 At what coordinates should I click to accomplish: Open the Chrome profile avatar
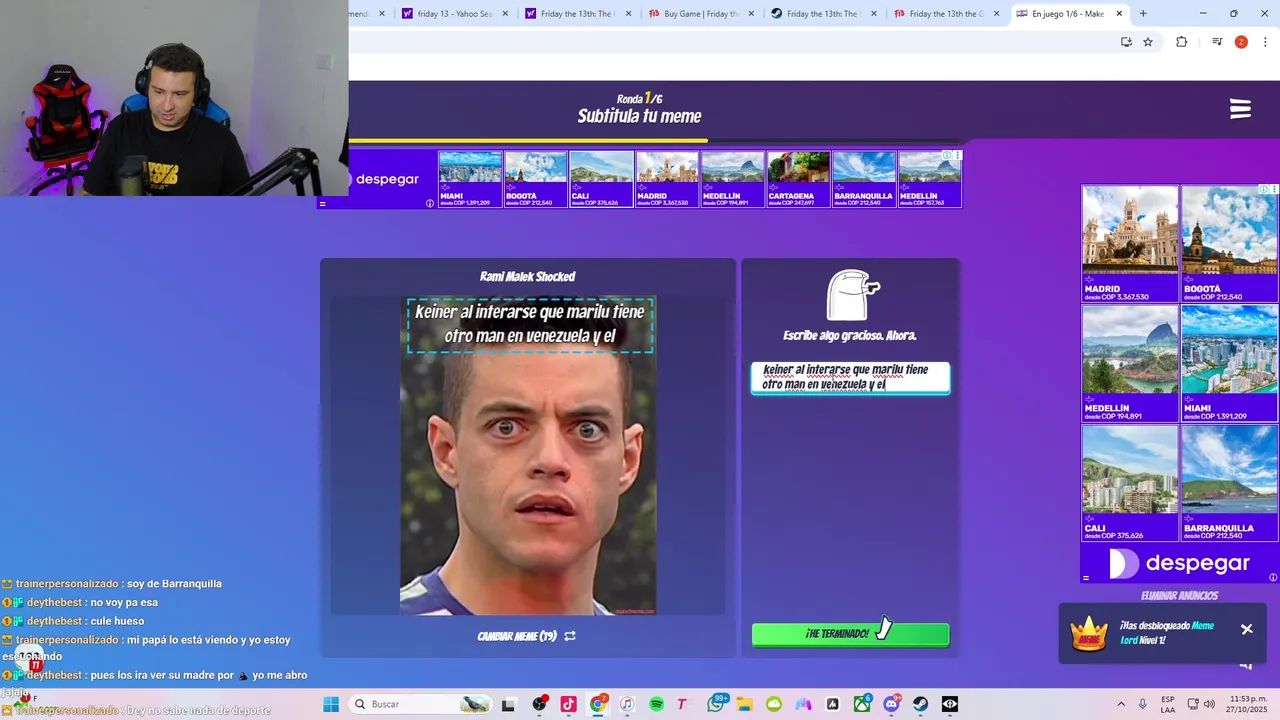1241,42
